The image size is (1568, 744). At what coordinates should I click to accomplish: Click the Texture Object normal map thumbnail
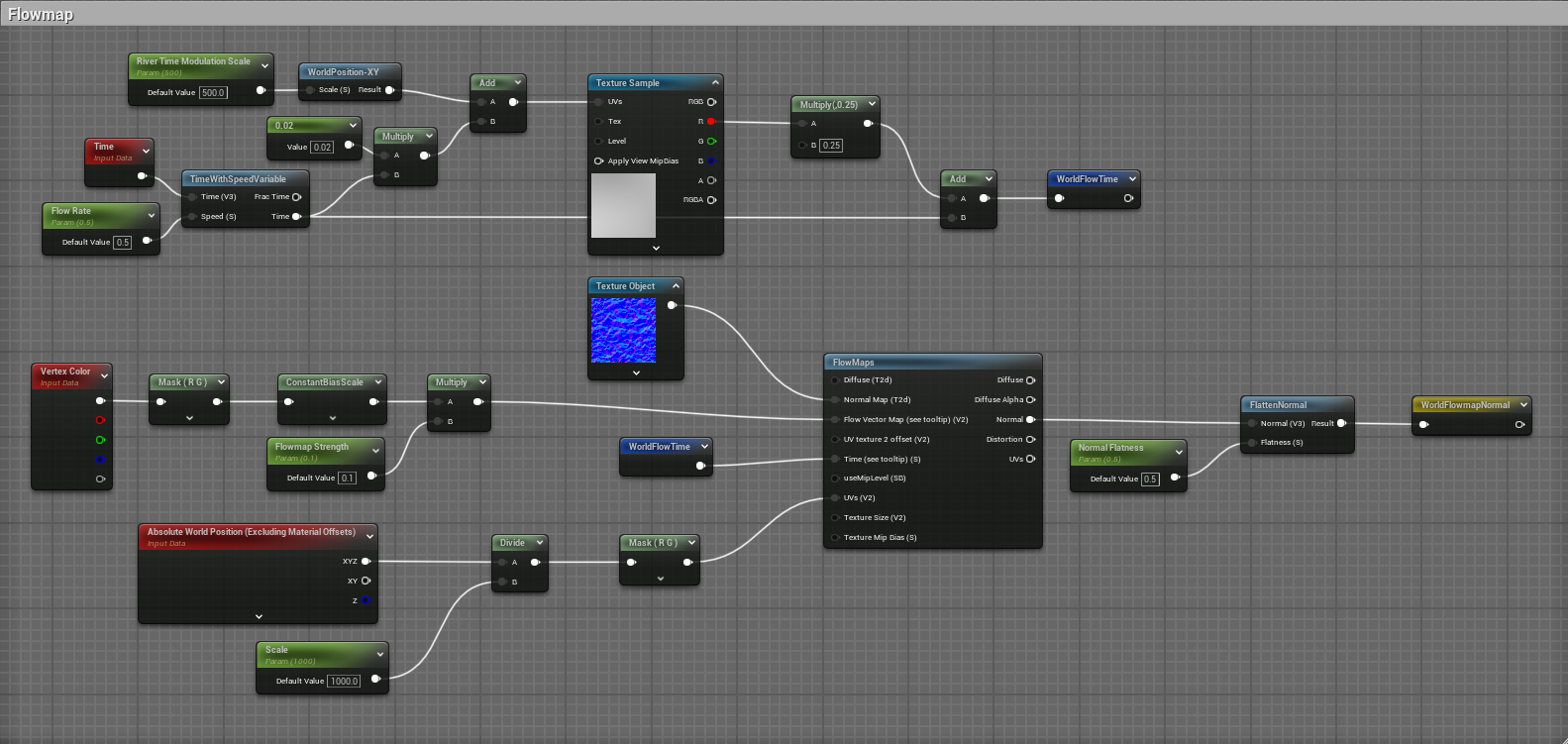coord(623,331)
